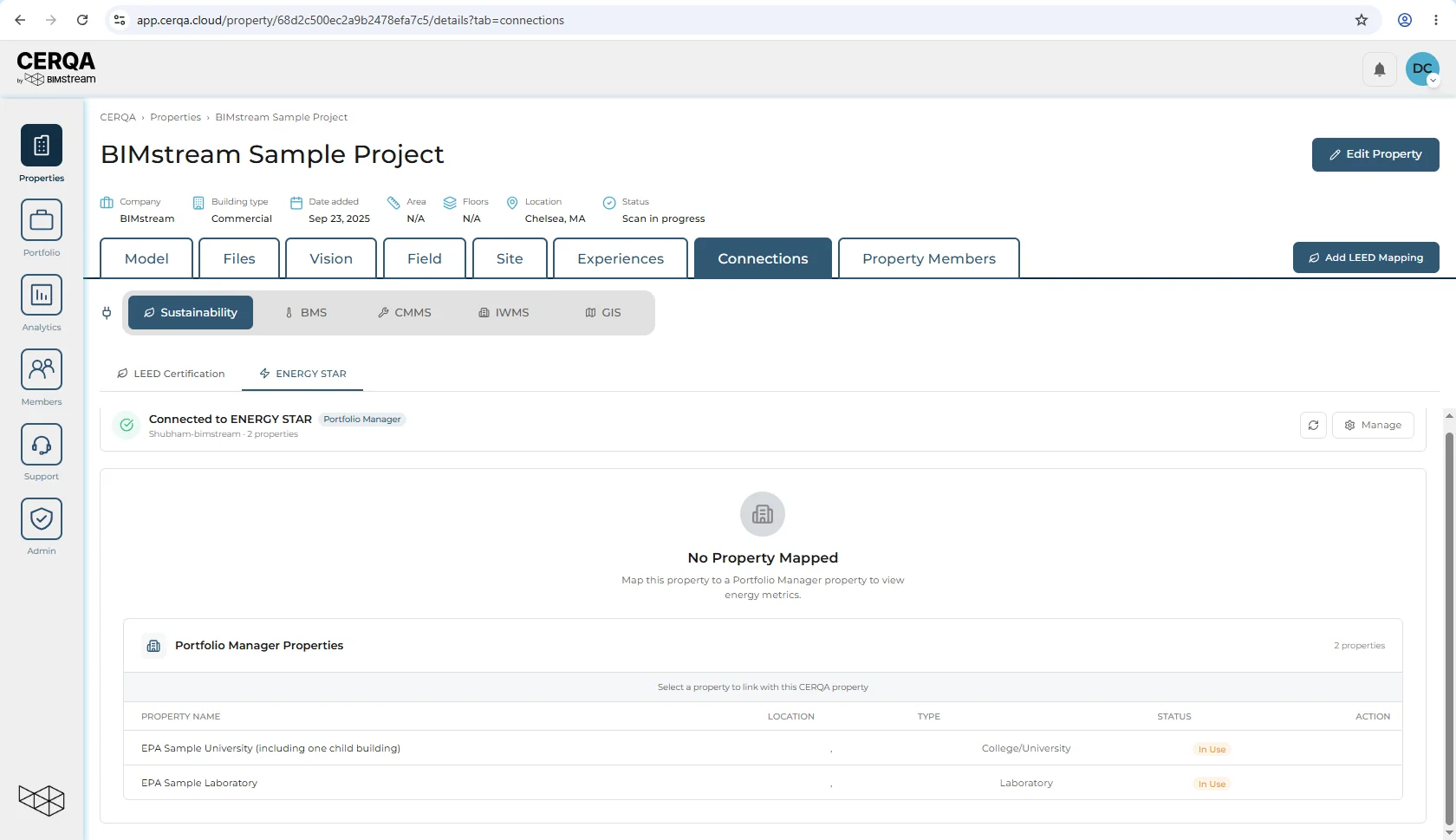Open the Portfolio sidebar icon
The width and height of the screenshot is (1456, 840).
pyautogui.click(x=42, y=219)
